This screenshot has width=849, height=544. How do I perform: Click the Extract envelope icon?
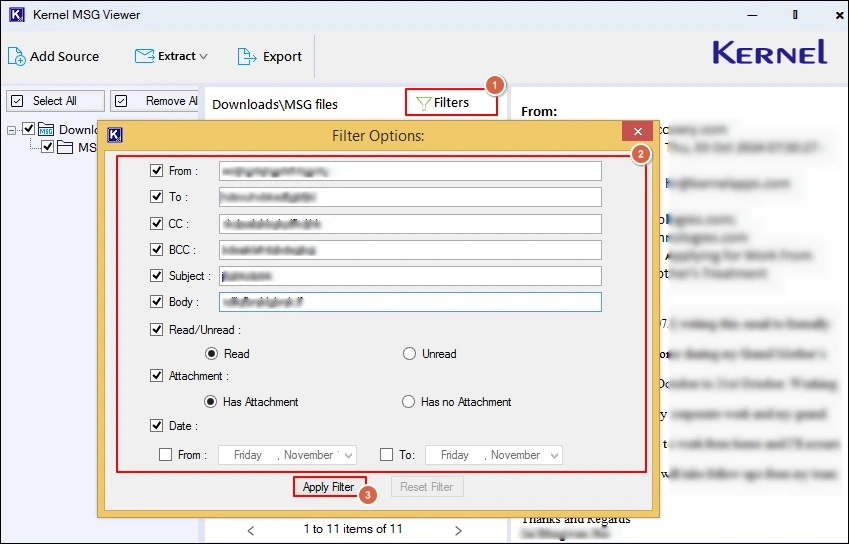[144, 56]
